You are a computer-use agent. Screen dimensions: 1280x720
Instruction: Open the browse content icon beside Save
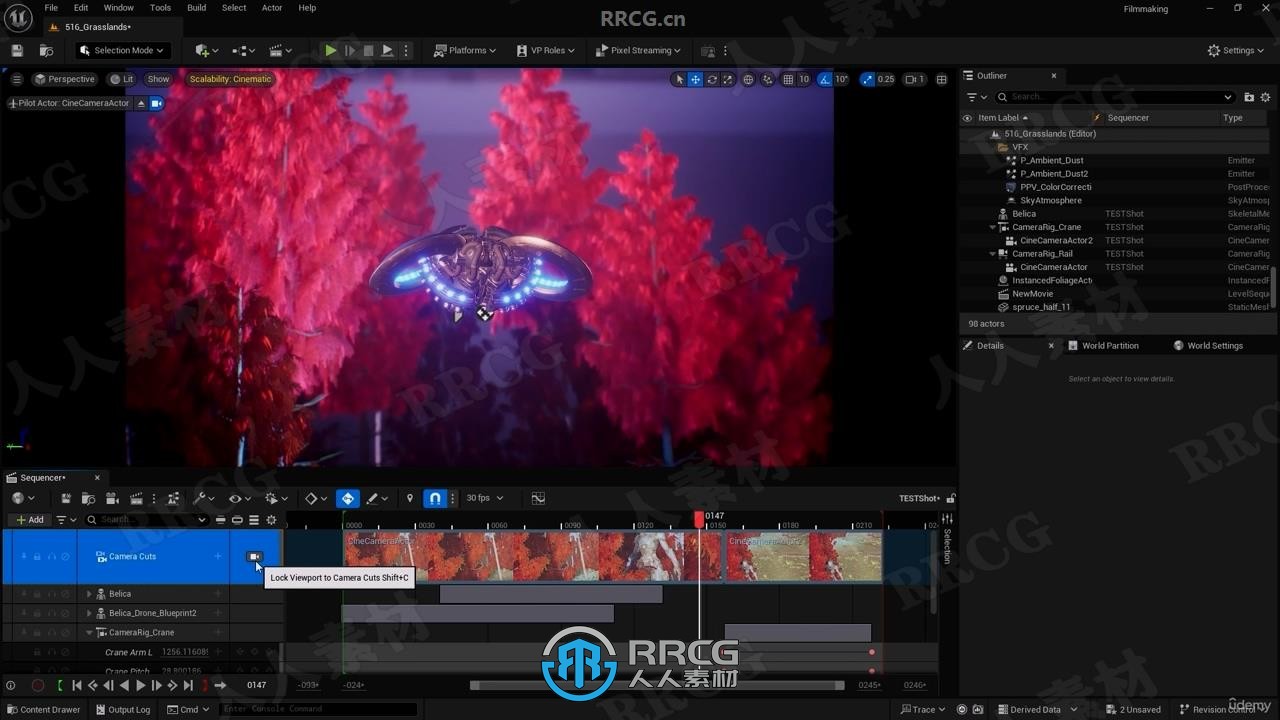point(46,50)
